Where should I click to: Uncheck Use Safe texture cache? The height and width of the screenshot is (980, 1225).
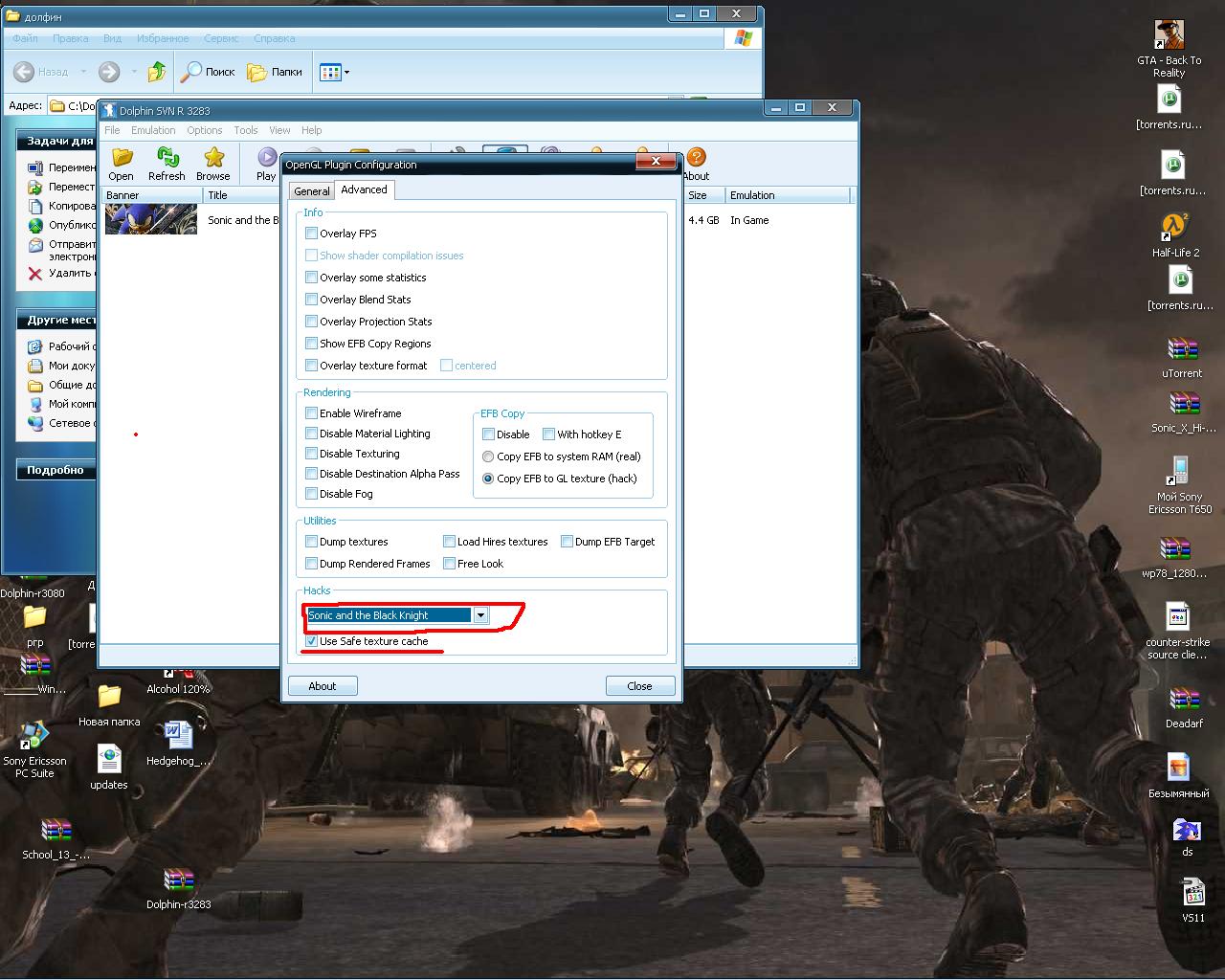[311, 641]
